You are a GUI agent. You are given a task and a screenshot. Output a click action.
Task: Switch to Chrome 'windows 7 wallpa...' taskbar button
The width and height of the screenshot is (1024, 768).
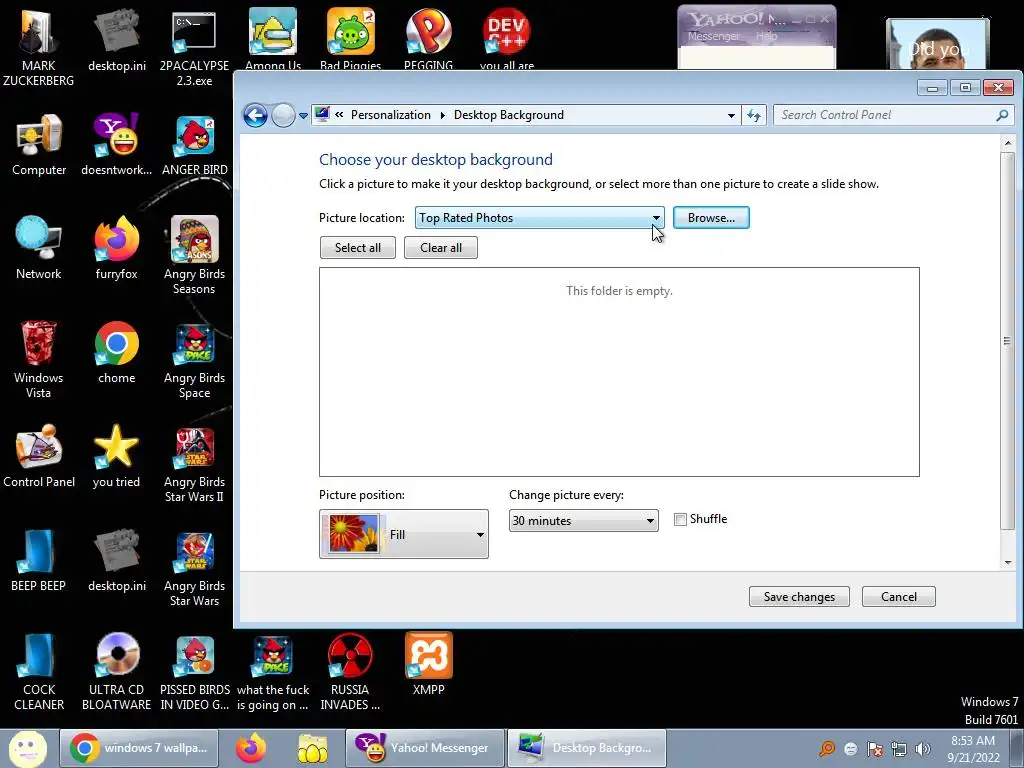[140, 748]
